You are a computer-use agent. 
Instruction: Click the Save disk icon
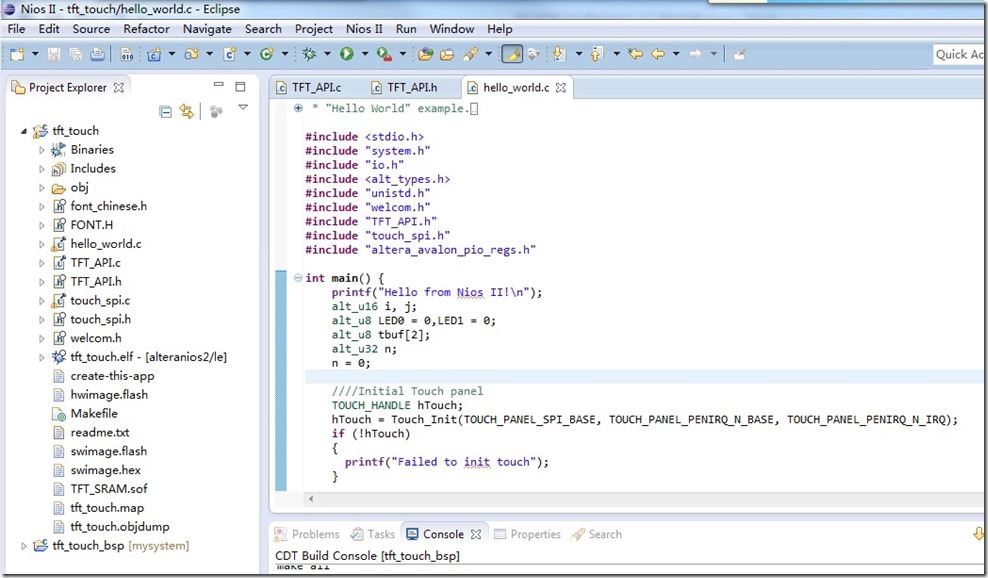(54, 54)
